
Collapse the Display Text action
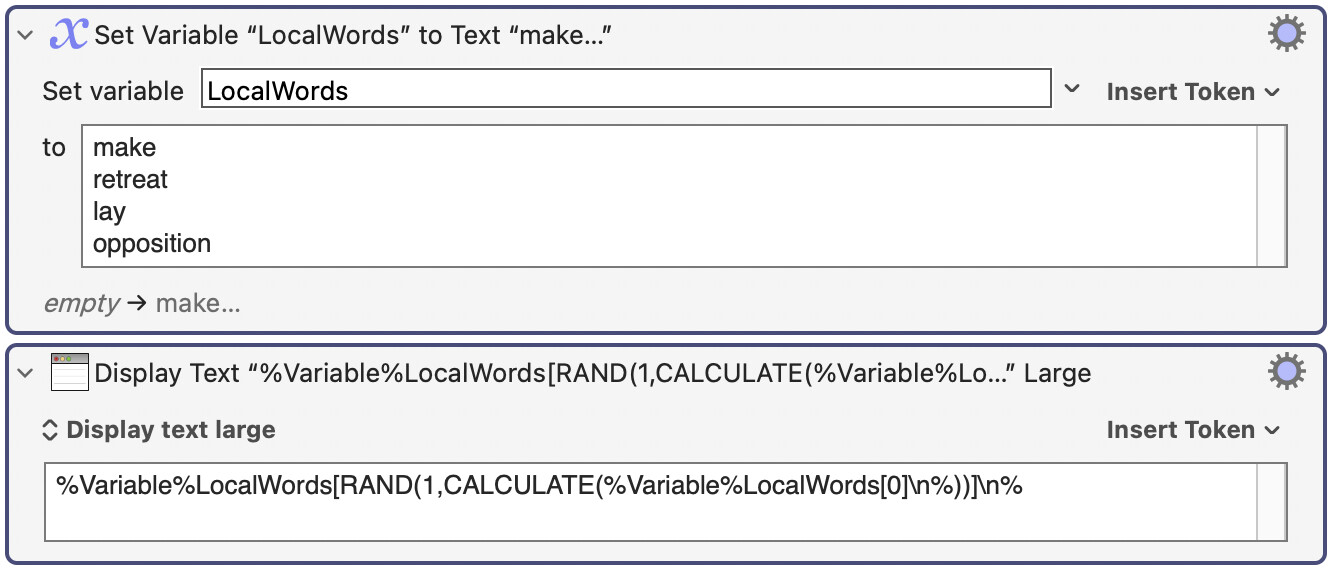point(25,374)
